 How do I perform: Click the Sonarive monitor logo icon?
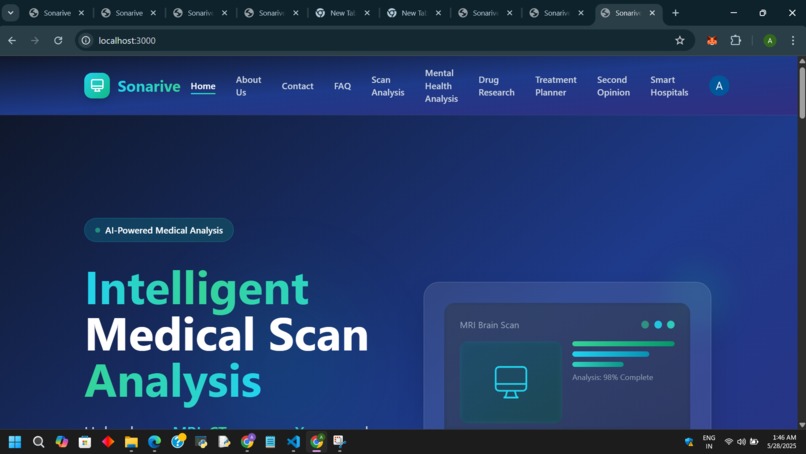[97, 85]
